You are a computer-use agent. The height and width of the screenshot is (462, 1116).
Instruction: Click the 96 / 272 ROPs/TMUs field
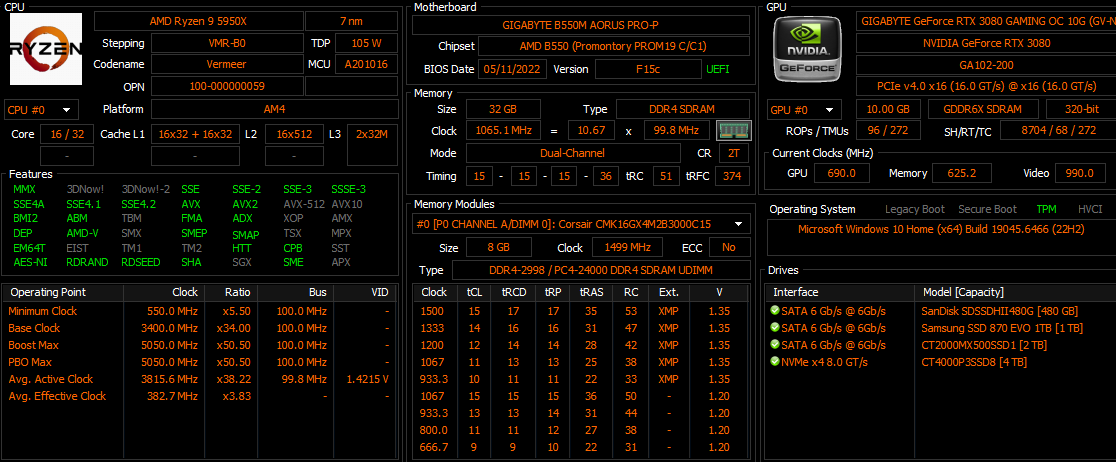point(888,130)
